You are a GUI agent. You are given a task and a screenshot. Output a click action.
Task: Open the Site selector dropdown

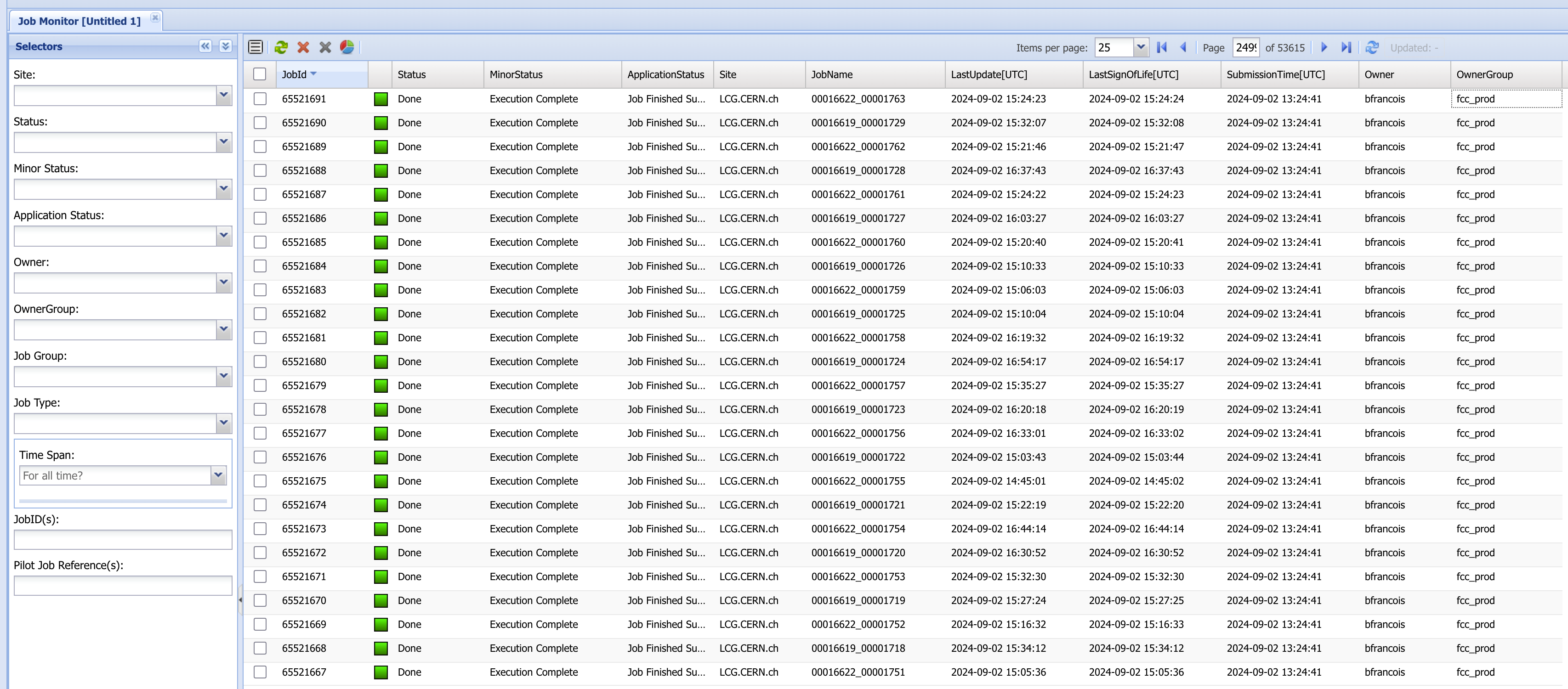[224, 96]
